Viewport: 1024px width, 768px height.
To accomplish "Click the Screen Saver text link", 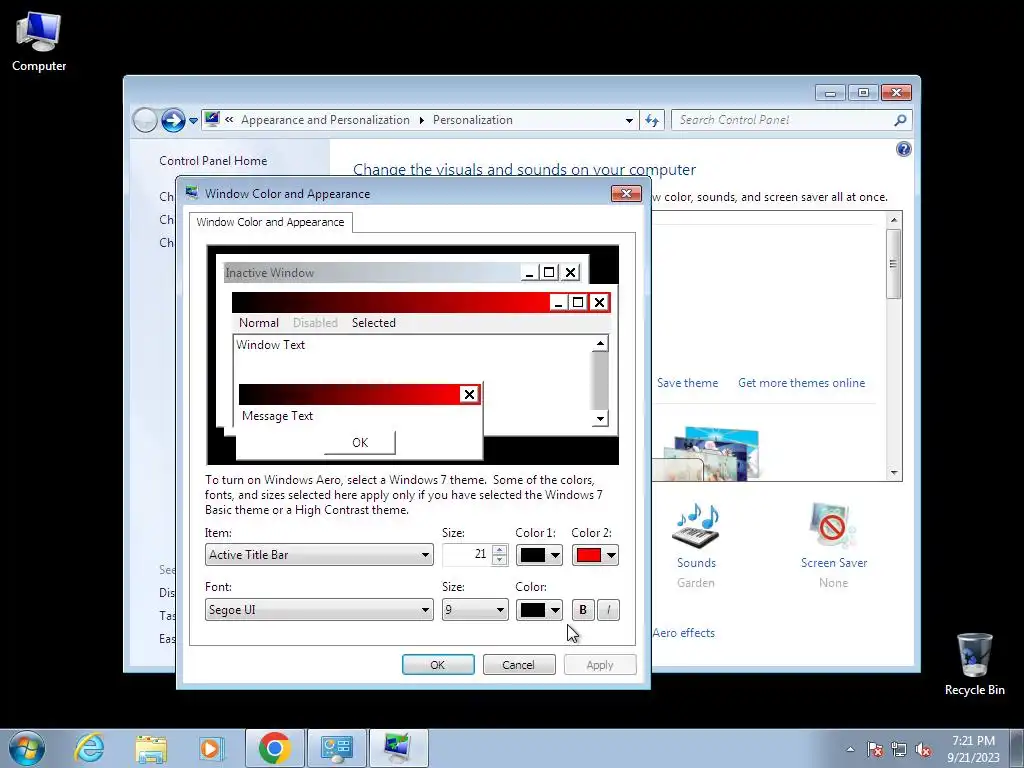I will pyautogui.click(x=834, y=563).
